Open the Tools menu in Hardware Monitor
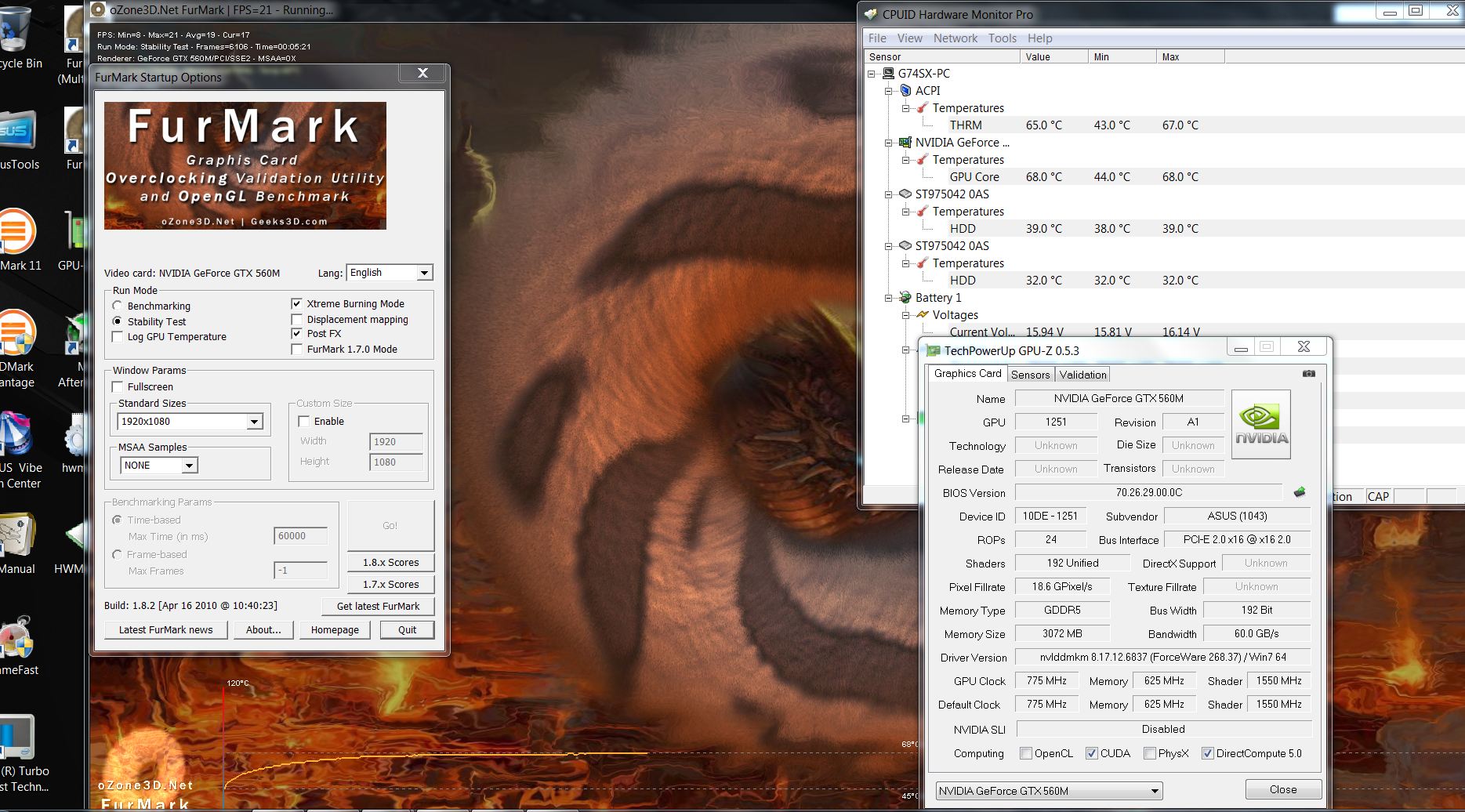 (x=1002, y=38)
